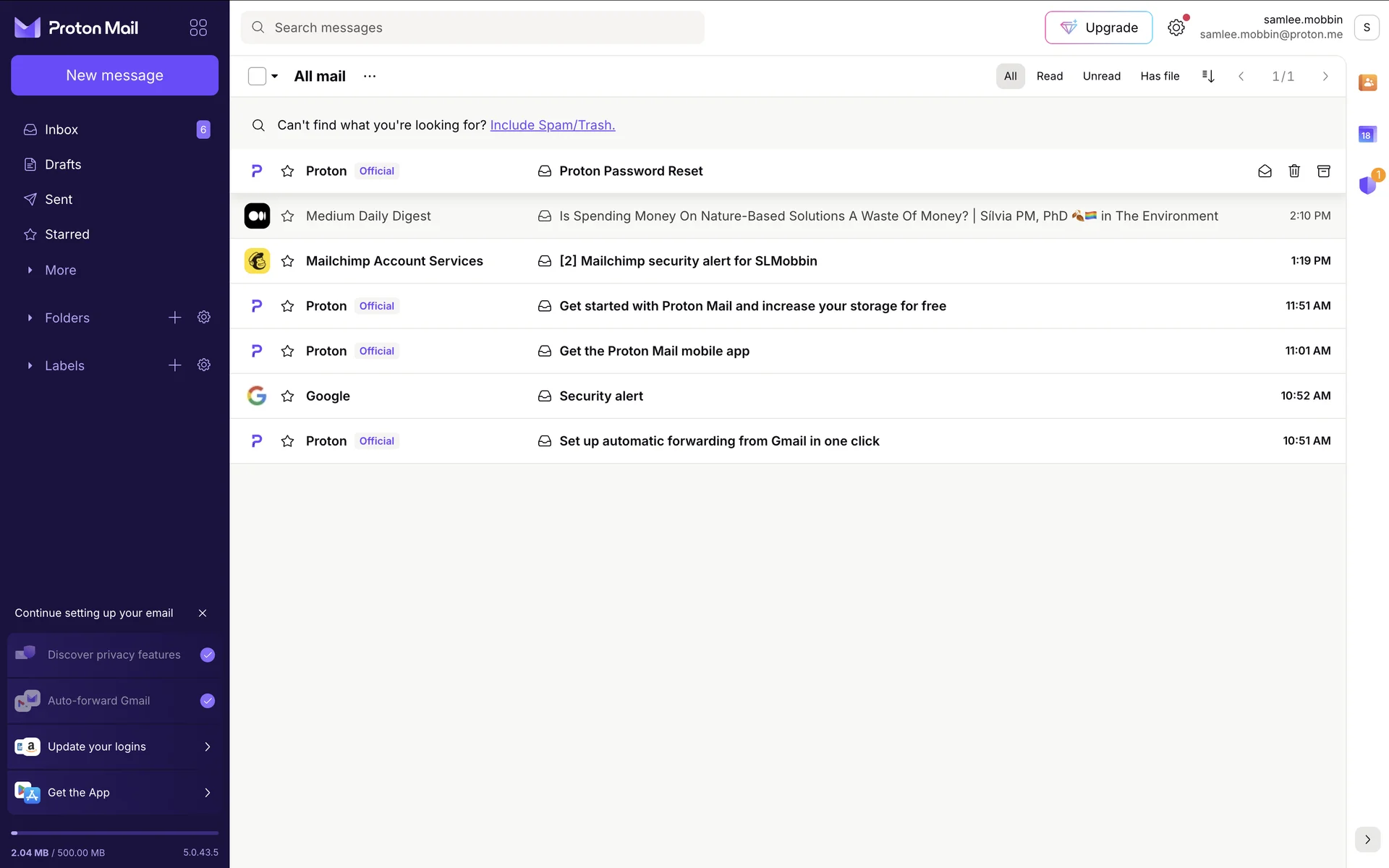Star the Mailchimp Account Services email
Image resolution: width=1389 pixels, height=868 pixels.
[287, 261]
